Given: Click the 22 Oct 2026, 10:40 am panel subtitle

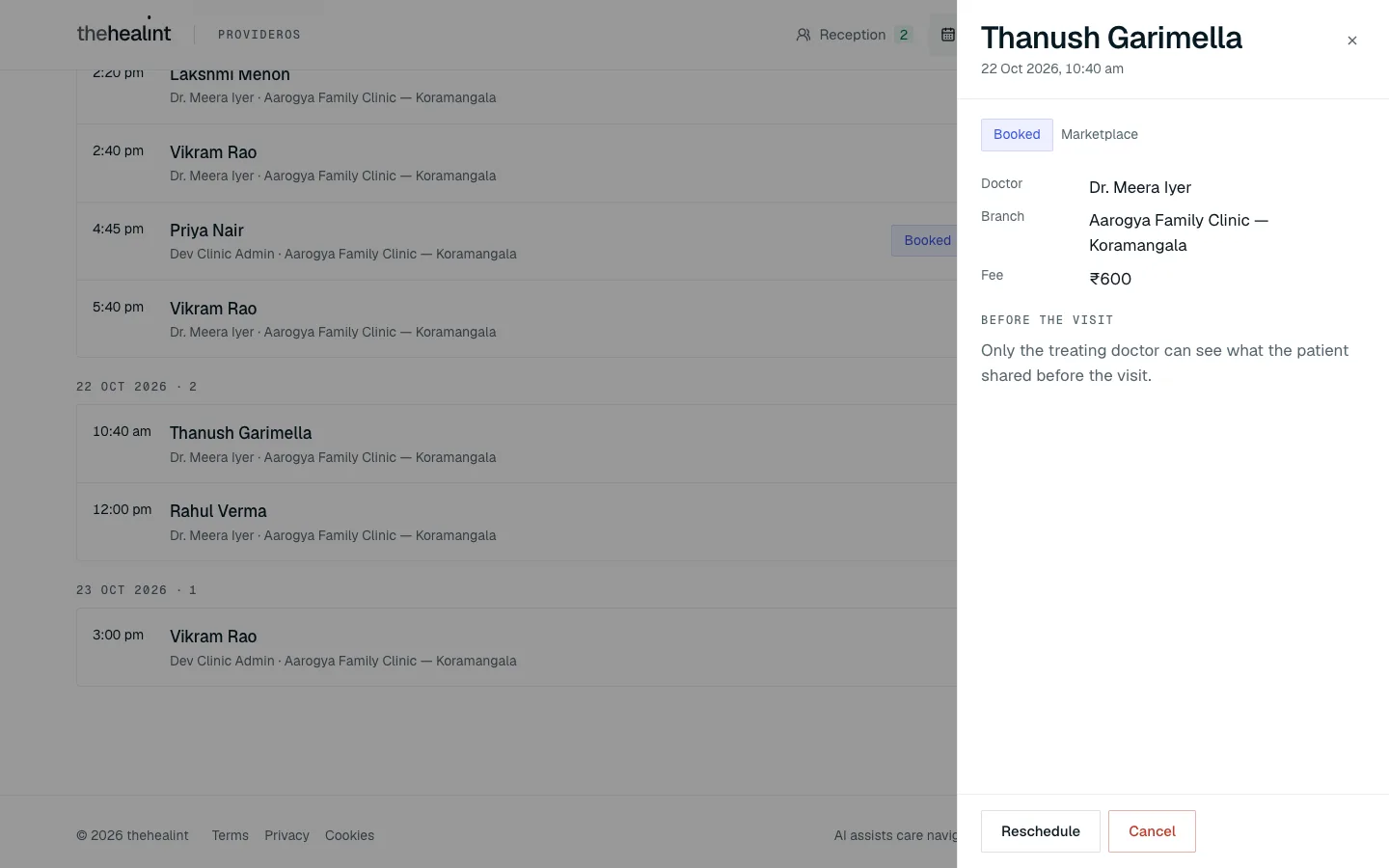Looking at the screenshot, I should tap(1051, 68).
